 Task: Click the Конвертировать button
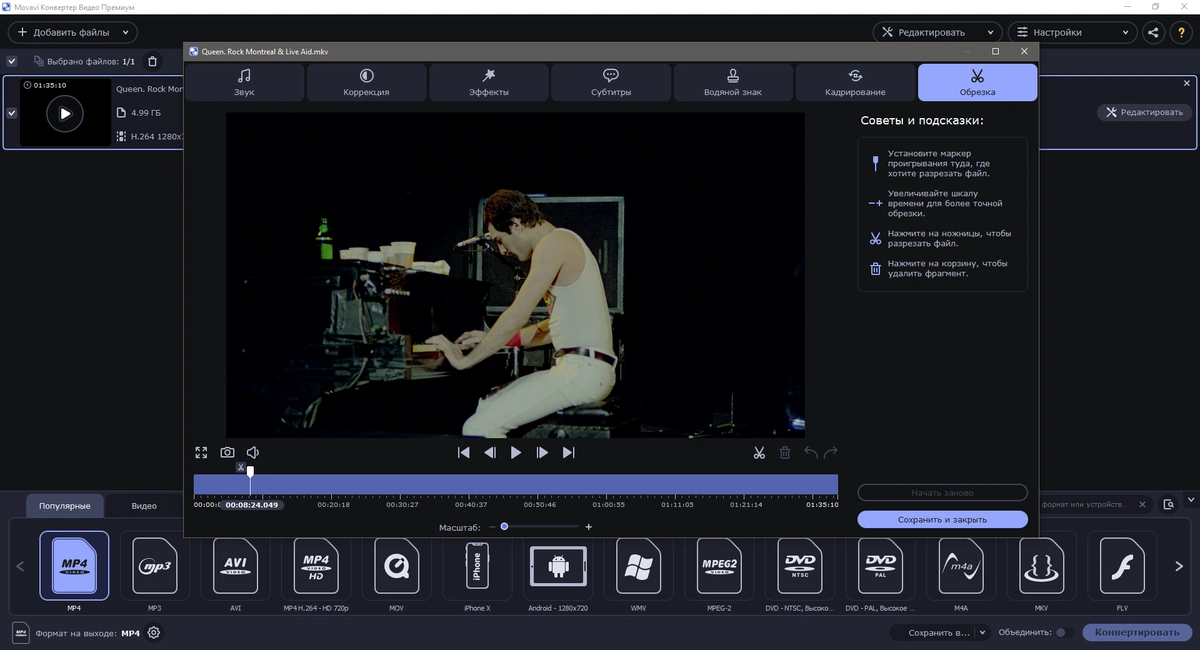(x=1137, y=633)
